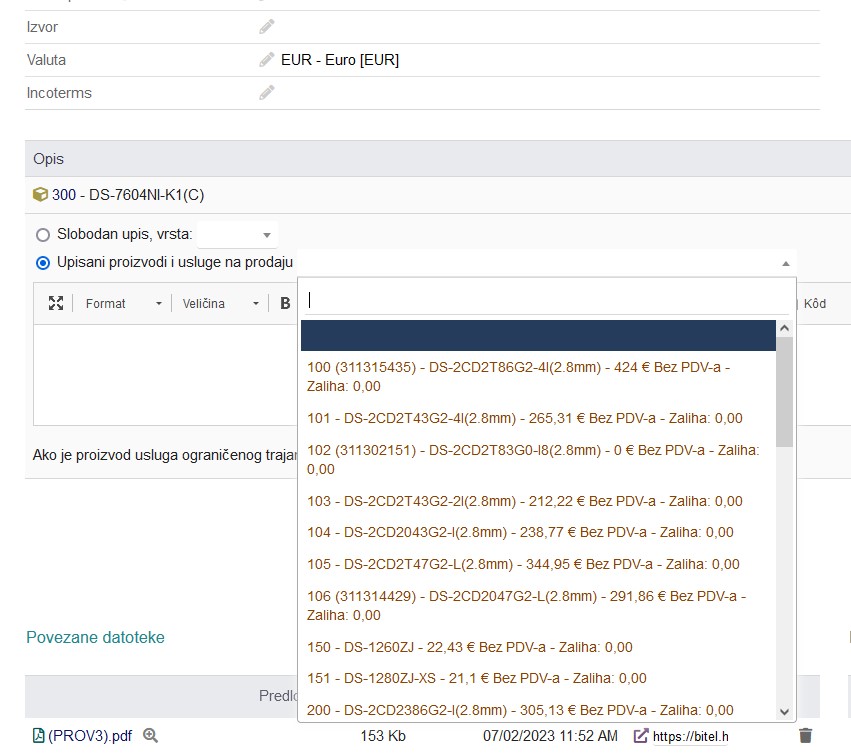Choose product 100 (311315435) DS-2CD2T86G2-4I
This screenshot has height=754, width=851.
(x=538, y=377)
